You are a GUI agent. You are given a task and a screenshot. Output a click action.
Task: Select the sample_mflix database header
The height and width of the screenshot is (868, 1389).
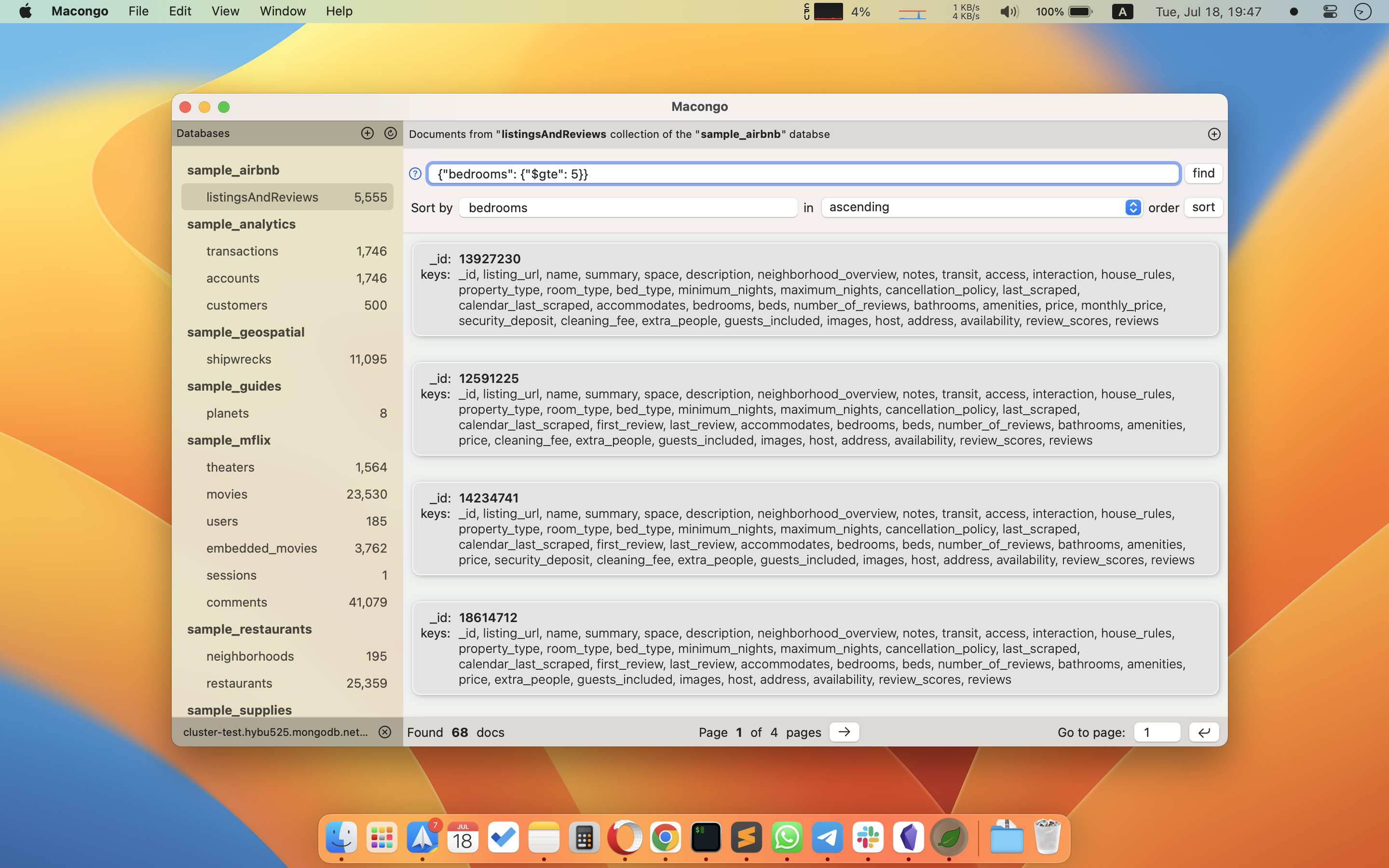[229, 440]
